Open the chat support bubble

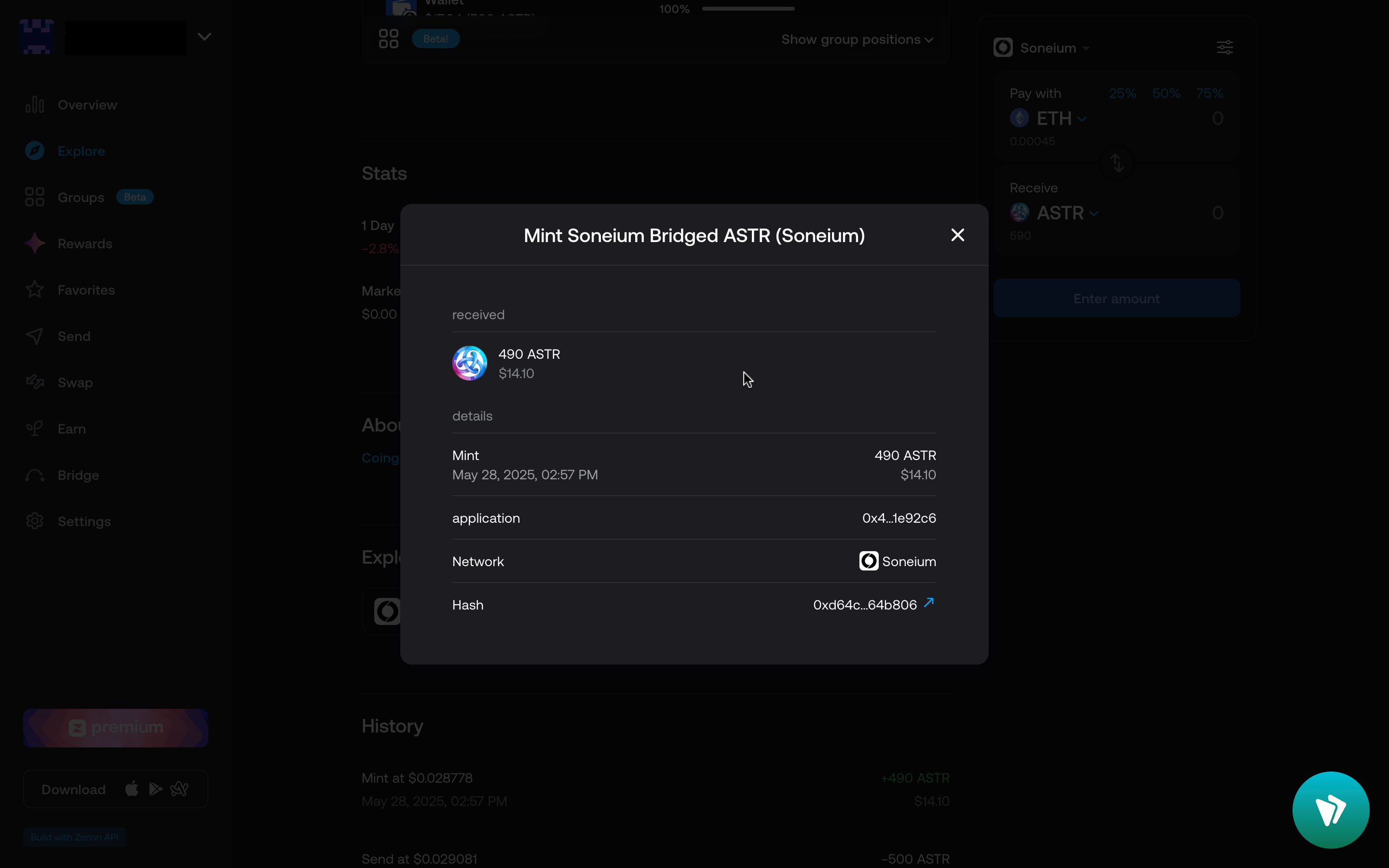click(x=1331, y=810)
